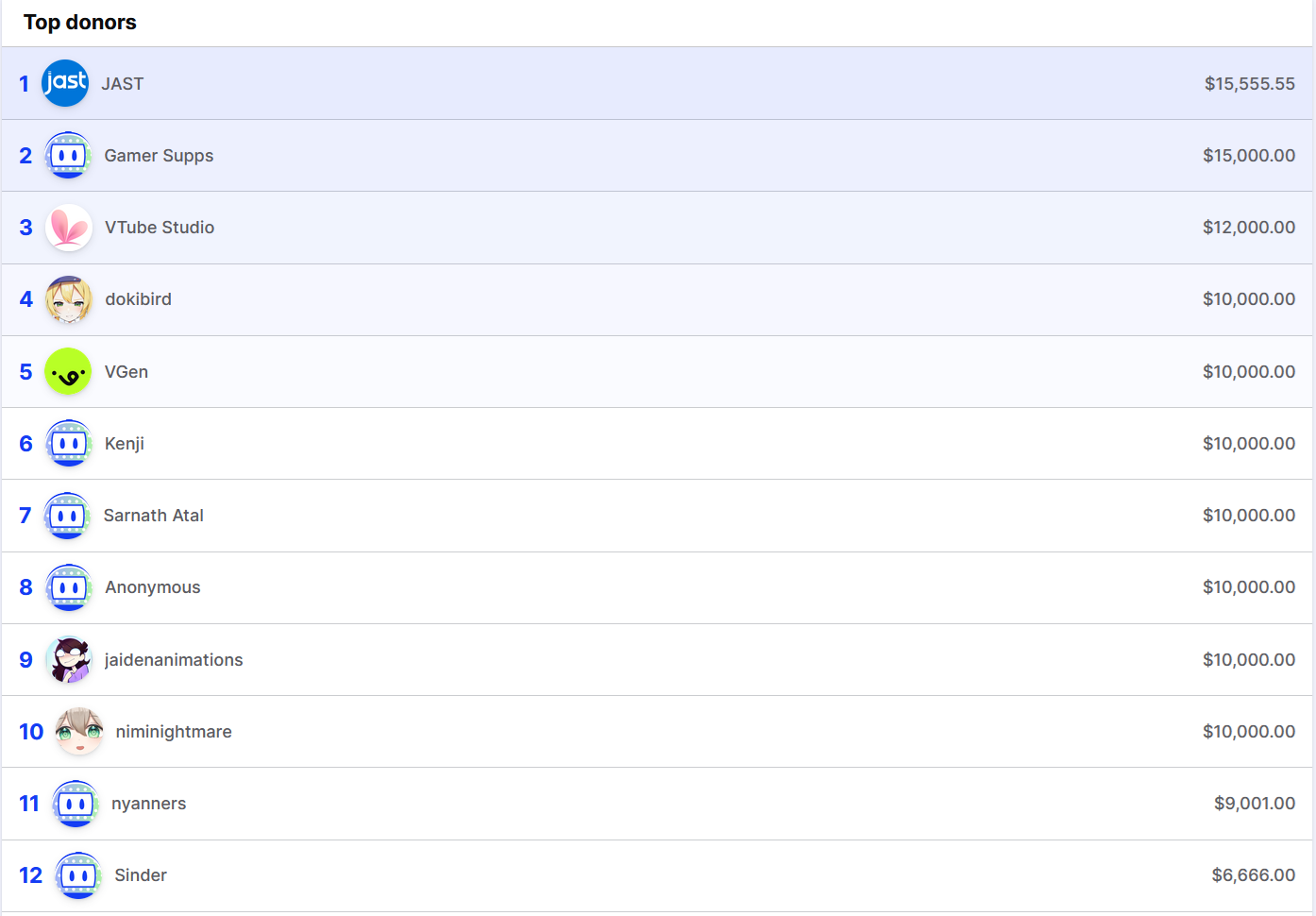This screenshot has width=1316, height=916.
Task: Click rank number 3 beside VTube Studio
Action: click(x=25, y=228)
